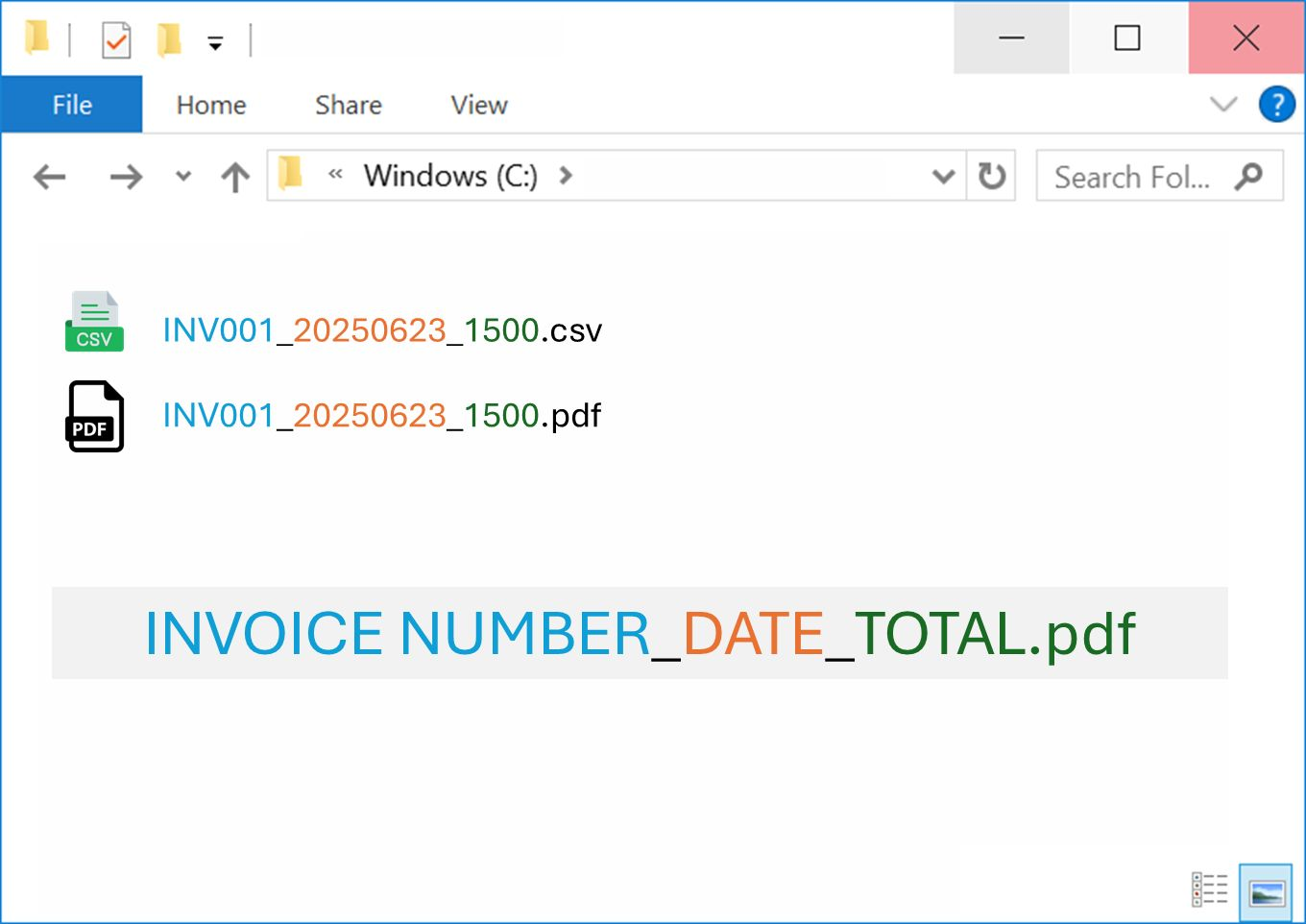Select the INV001_20250623_1500.csv file
Viewport: 1306px width, 924px height.
tap(381, 330)
